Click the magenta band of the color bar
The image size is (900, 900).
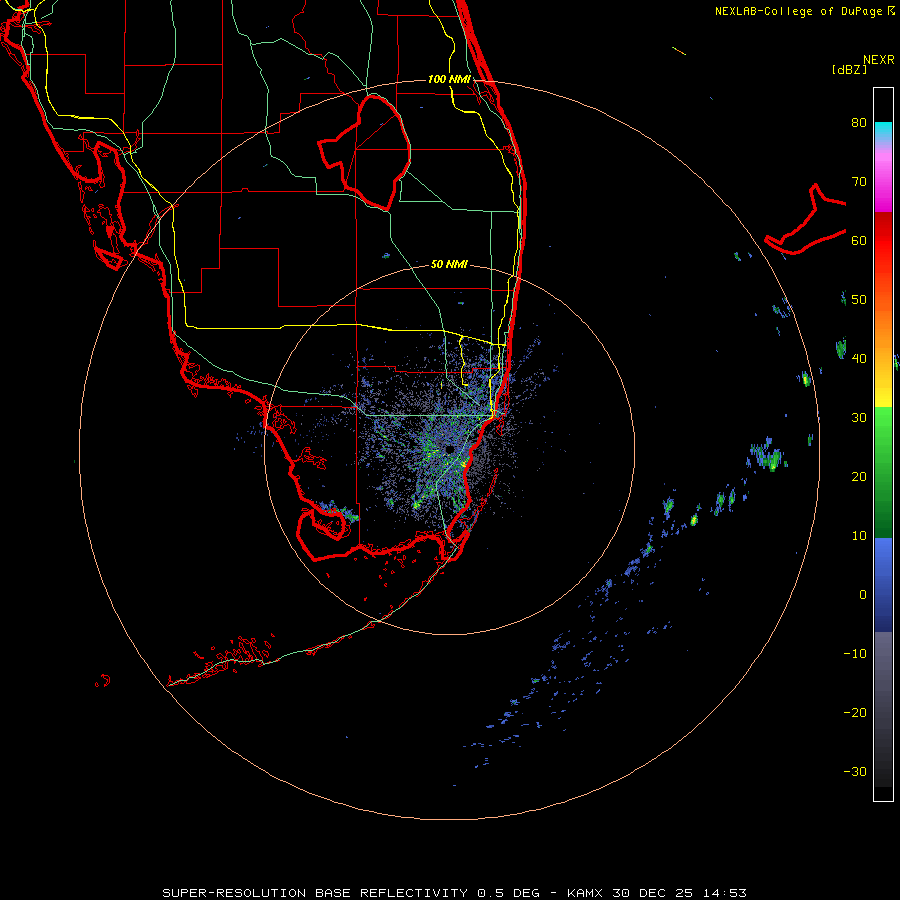pos(883,184)
